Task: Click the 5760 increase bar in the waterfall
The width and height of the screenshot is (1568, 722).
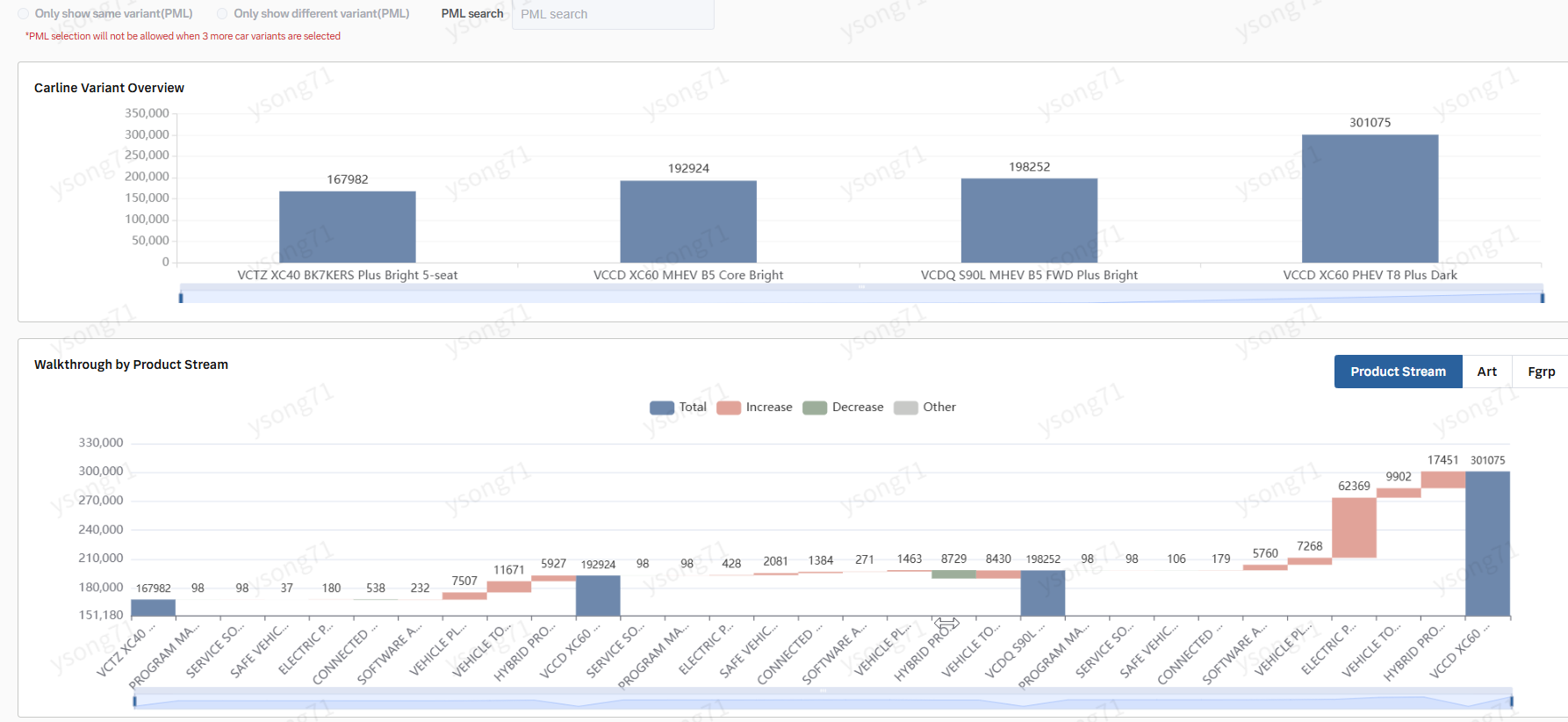Action: tap(1265, 567)
